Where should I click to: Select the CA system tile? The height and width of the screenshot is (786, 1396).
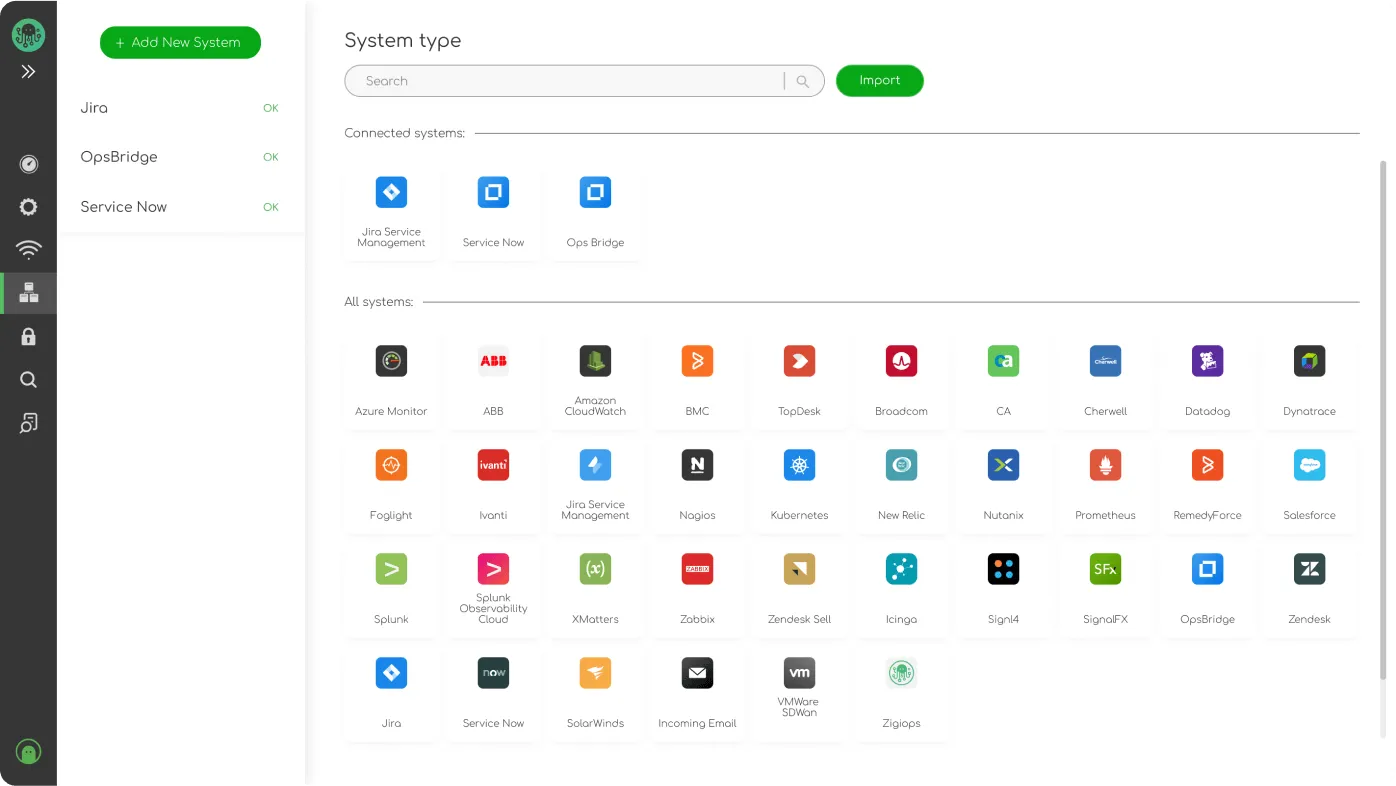(x=1003, y=382)
